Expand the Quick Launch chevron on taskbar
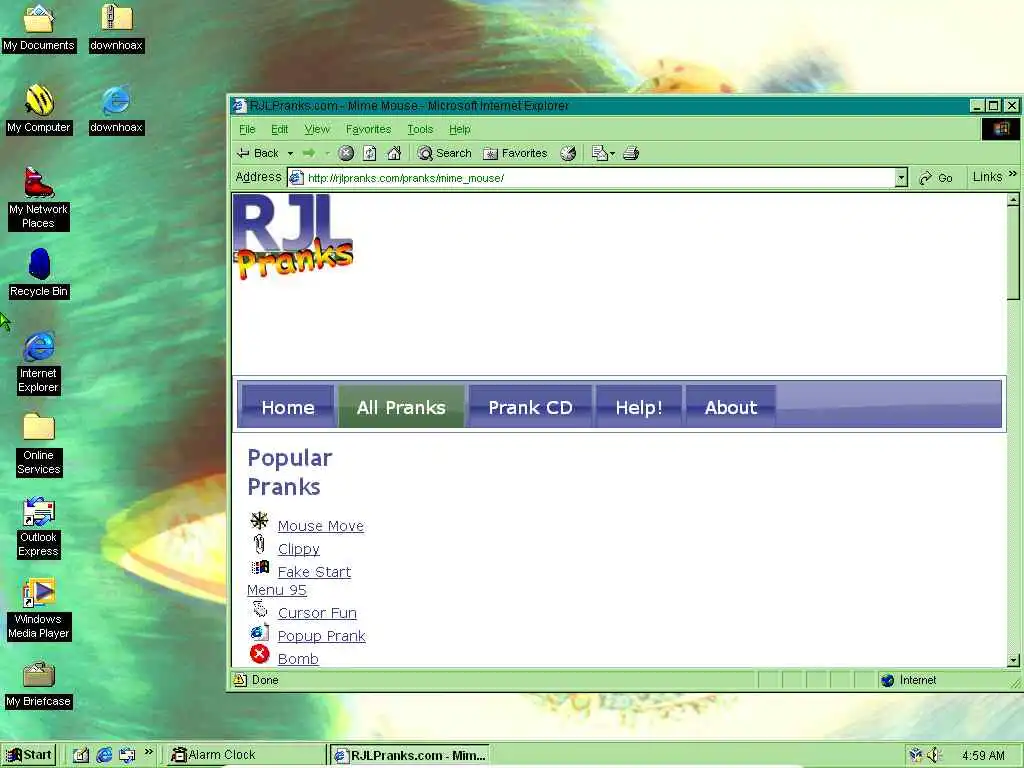Image resolution: width=1024 pixels, height=768 pixels. tap(149, 752)
